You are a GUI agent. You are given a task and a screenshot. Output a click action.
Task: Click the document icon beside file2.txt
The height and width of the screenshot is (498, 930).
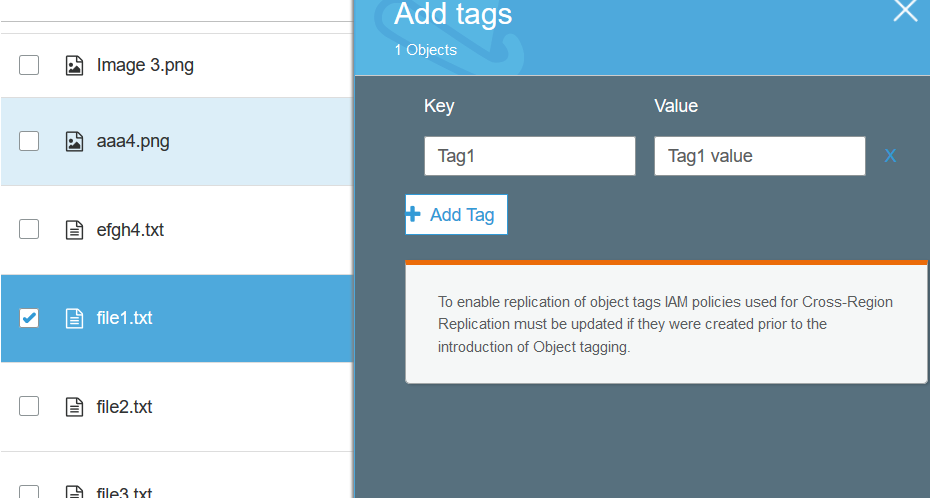pyautogui.click(x=74, y=407)
